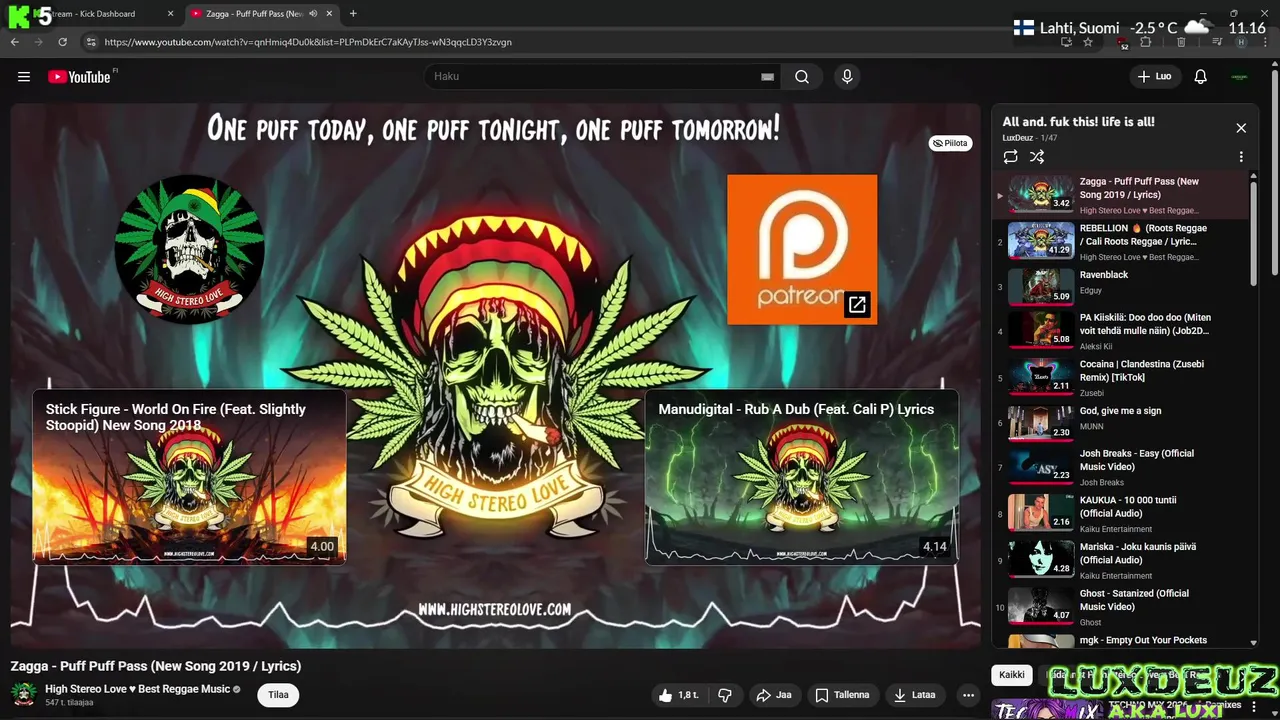
Task: Open Stick Figure World On Fire end card
Action: (x=189, y=477)
